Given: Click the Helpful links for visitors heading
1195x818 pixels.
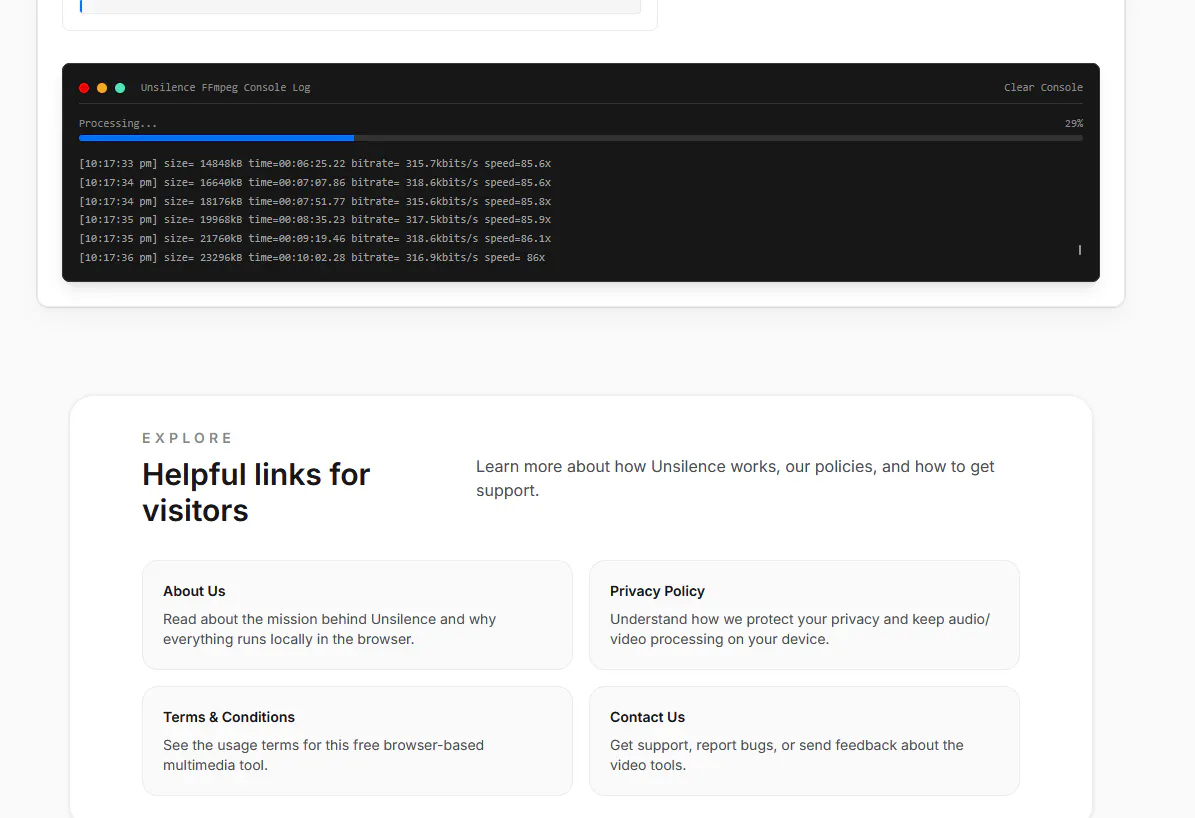Looking at the screenshot, I should 256,492.
